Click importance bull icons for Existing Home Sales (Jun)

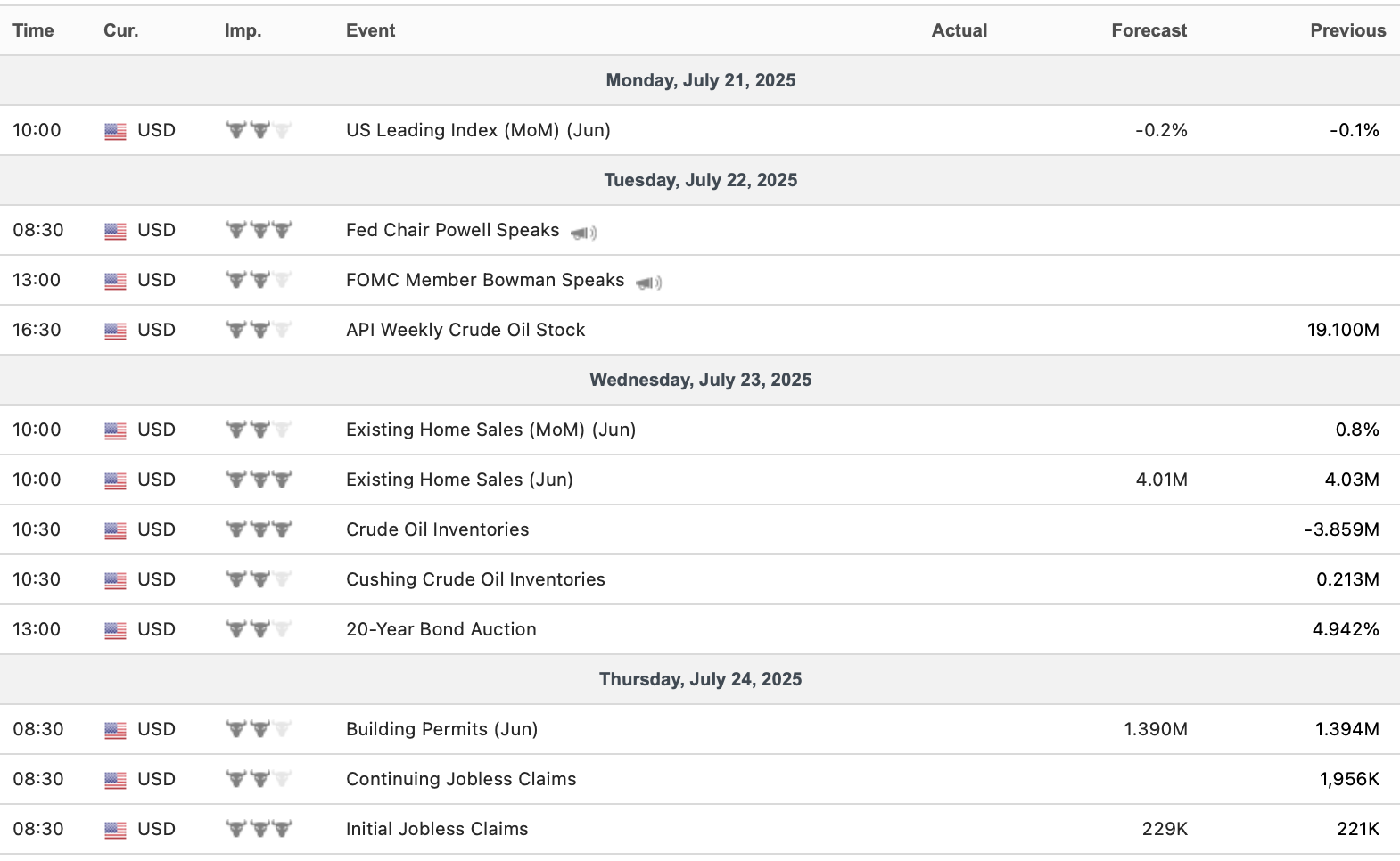[x=259, y=480]
